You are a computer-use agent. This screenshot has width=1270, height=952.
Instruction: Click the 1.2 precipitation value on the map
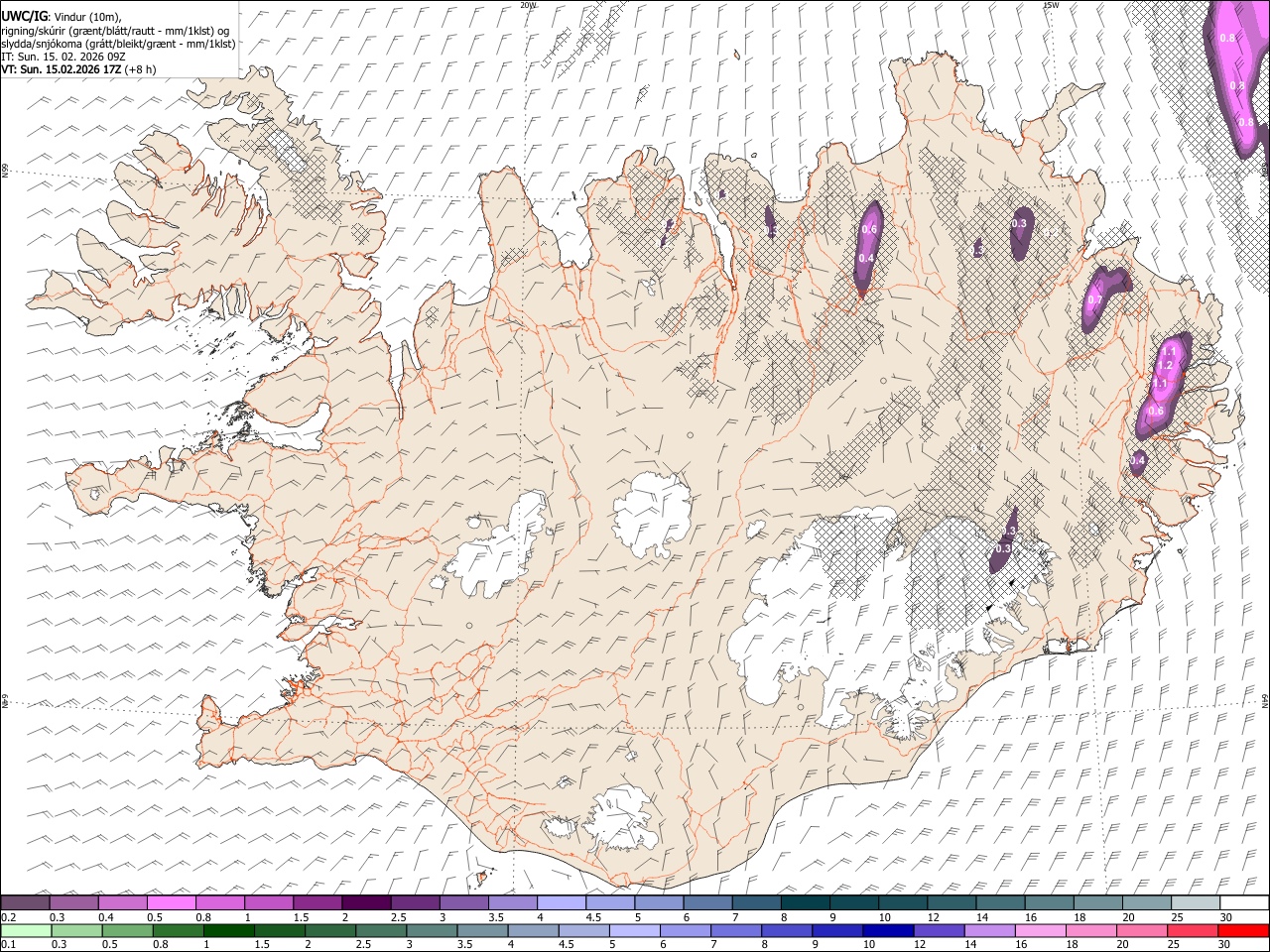(1166, 366)
